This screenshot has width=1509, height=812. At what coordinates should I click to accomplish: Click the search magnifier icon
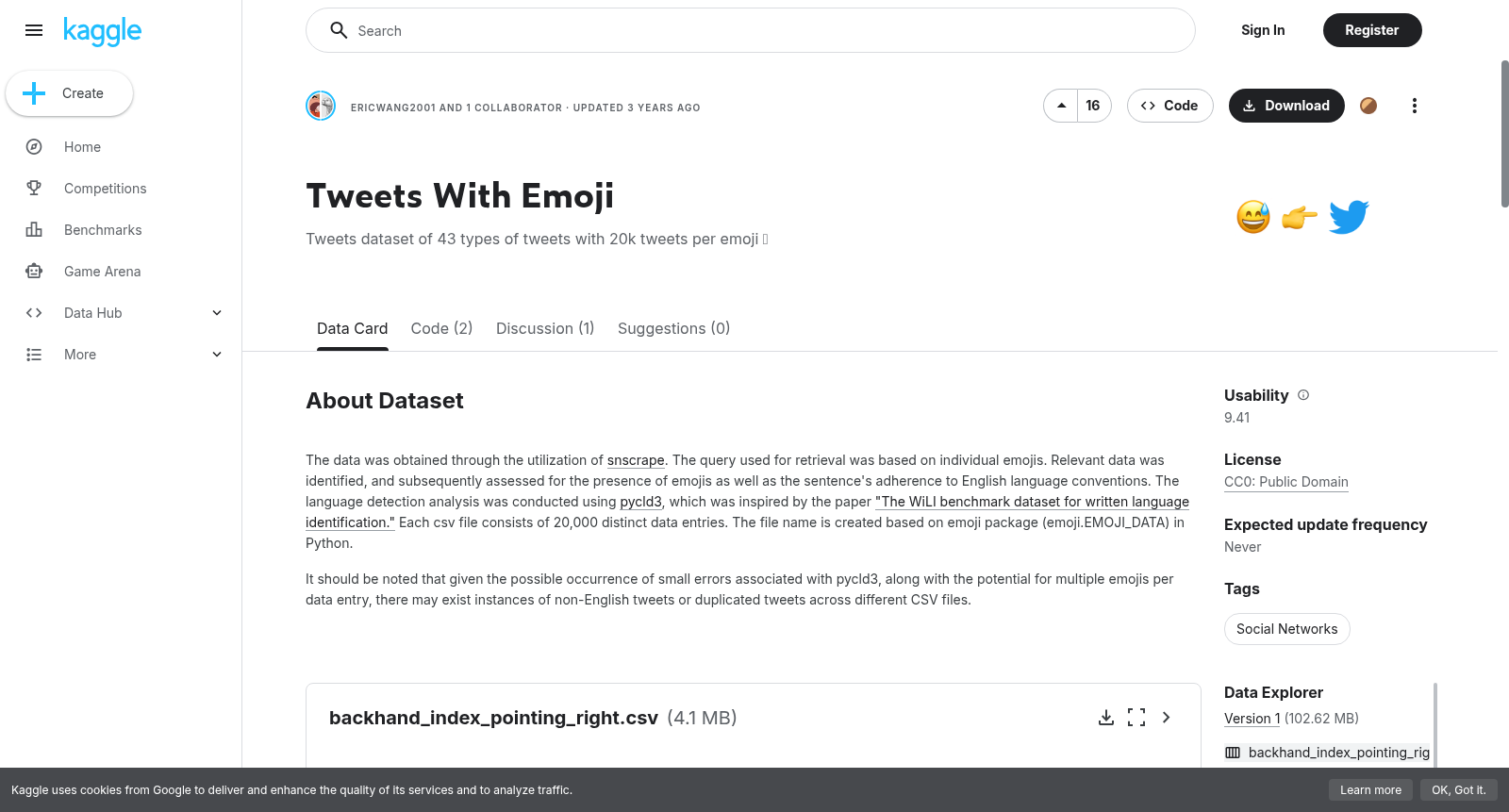click(x=339, y=30)
